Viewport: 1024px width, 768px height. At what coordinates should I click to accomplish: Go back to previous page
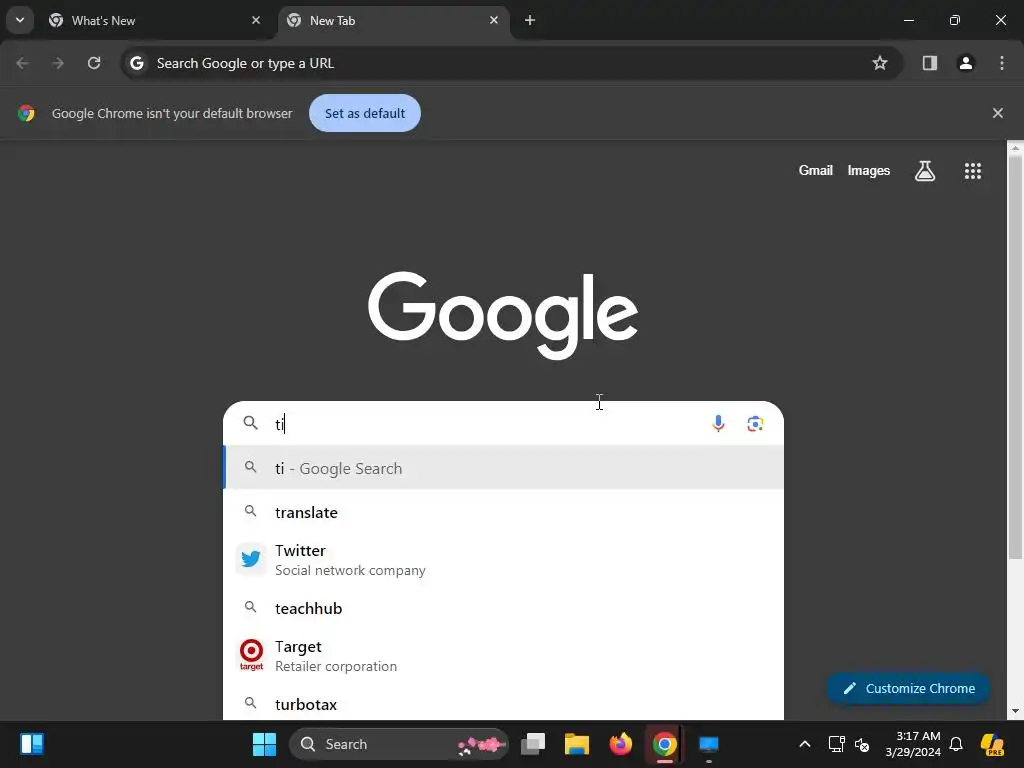point(22,63)
